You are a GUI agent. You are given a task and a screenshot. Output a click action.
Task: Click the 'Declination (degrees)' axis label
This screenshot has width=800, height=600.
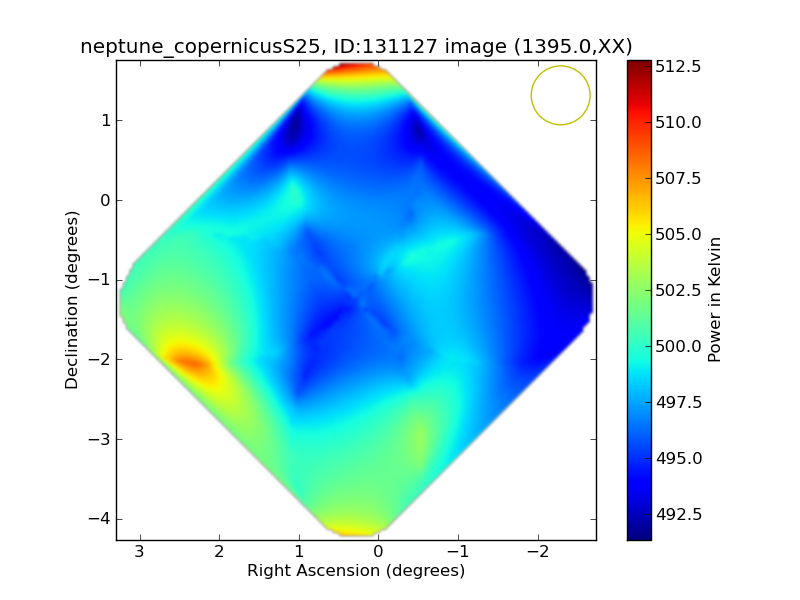tap(72, 300)
